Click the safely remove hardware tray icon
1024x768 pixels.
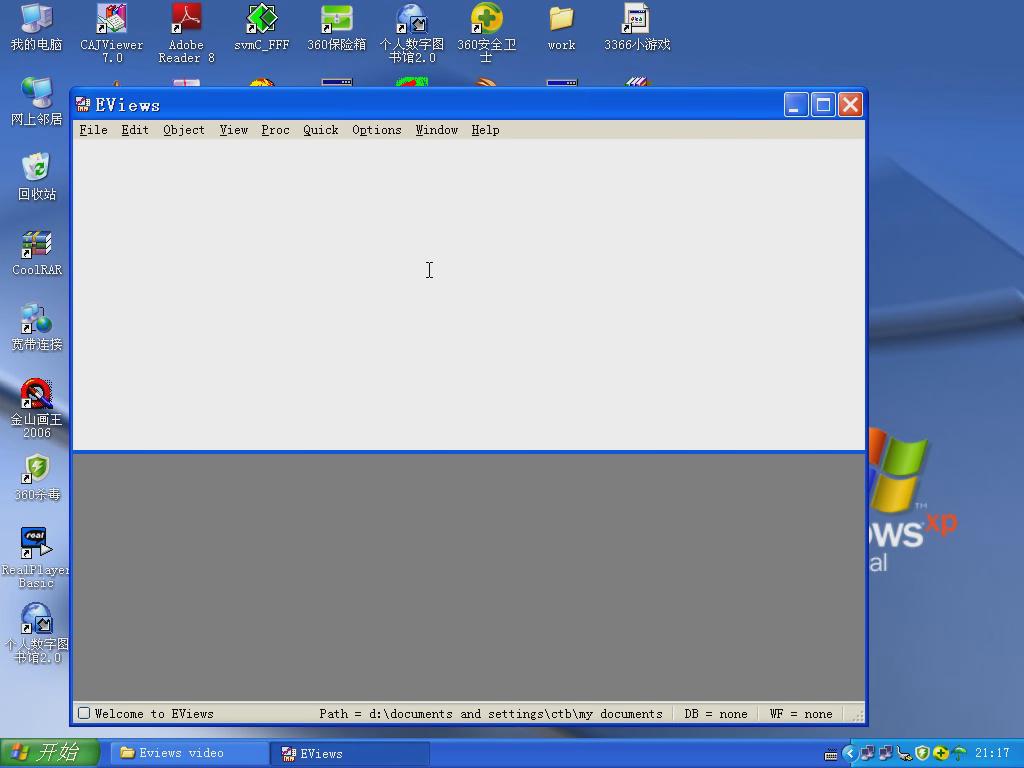pos(904,754)
